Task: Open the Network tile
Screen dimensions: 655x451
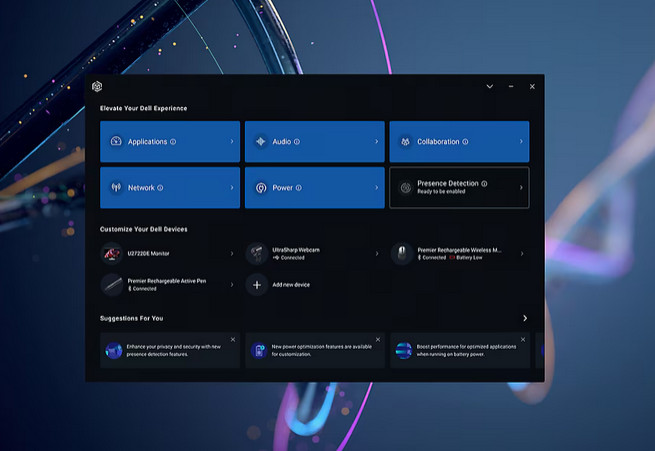Action: click(170, 187)
